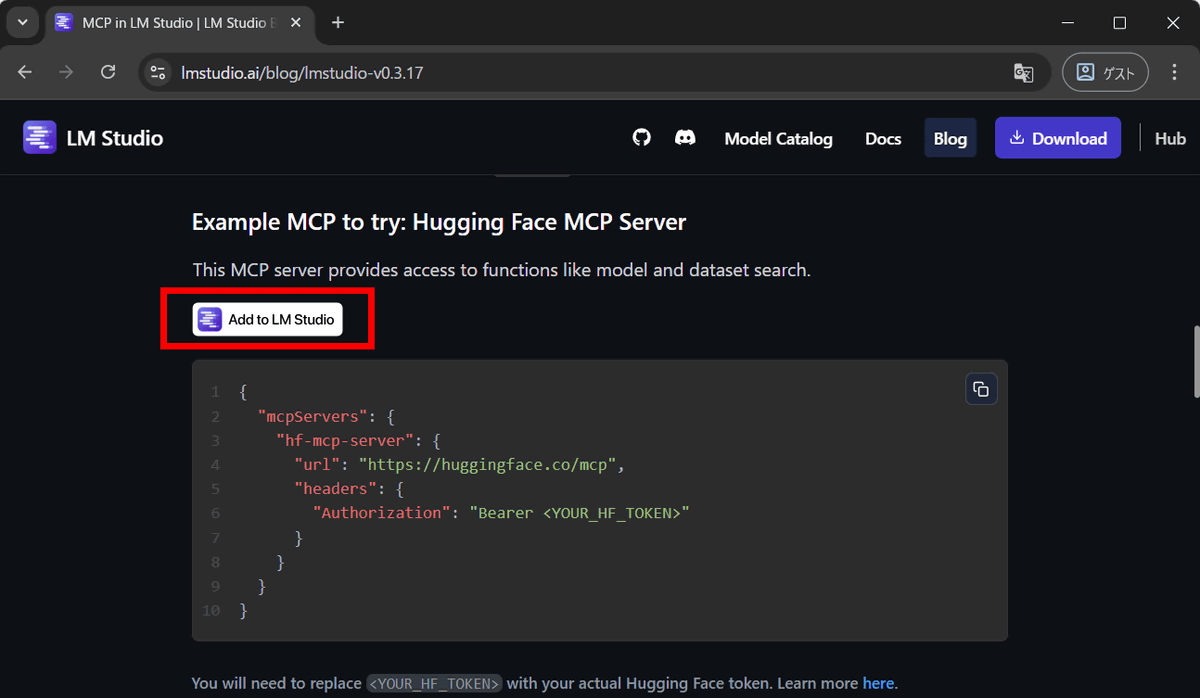
Task: Open the Docs menu item
Action: pyautogui.click(x=883, y=138)
